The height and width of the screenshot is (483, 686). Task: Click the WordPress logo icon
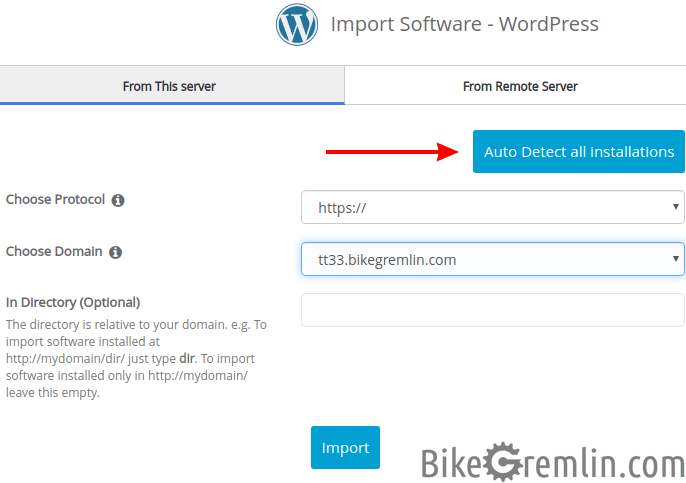tap(297, 24)
